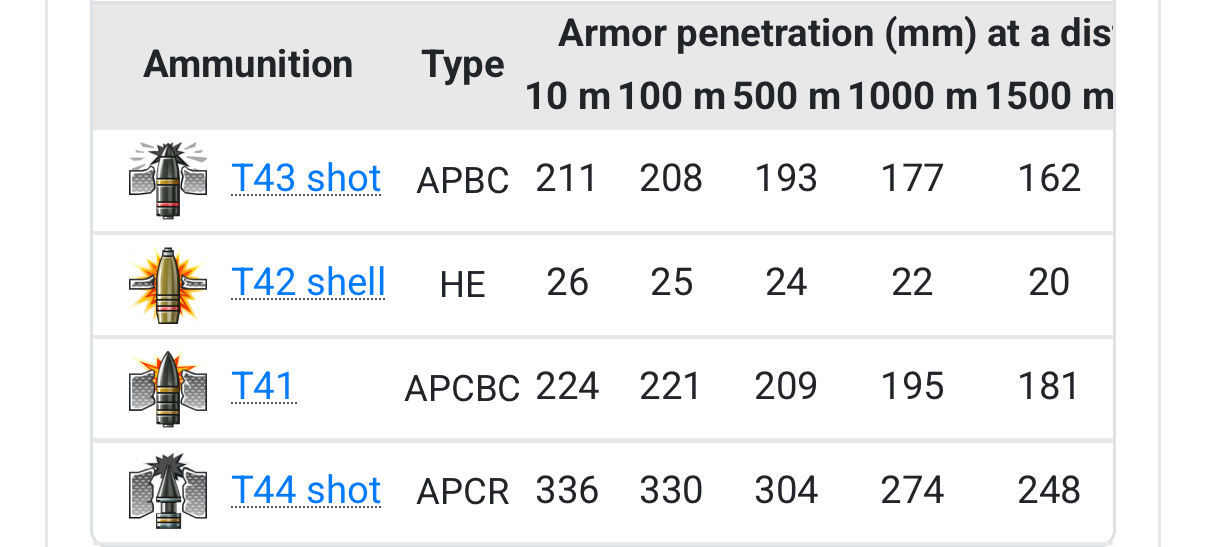Select the 1500 m distance header
The height and width of the screenshot is (547, 1206).
point(1049,97)
